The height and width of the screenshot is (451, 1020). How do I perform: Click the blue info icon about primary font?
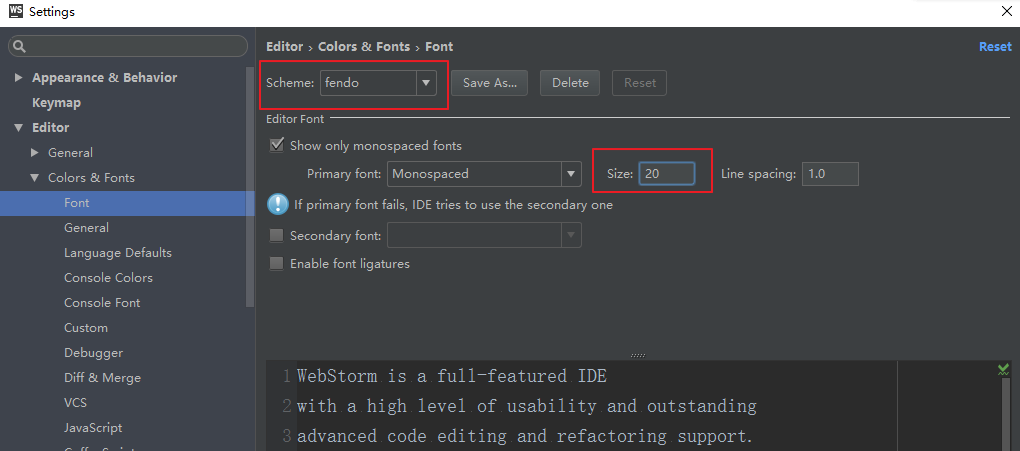(x=278, y=204)
